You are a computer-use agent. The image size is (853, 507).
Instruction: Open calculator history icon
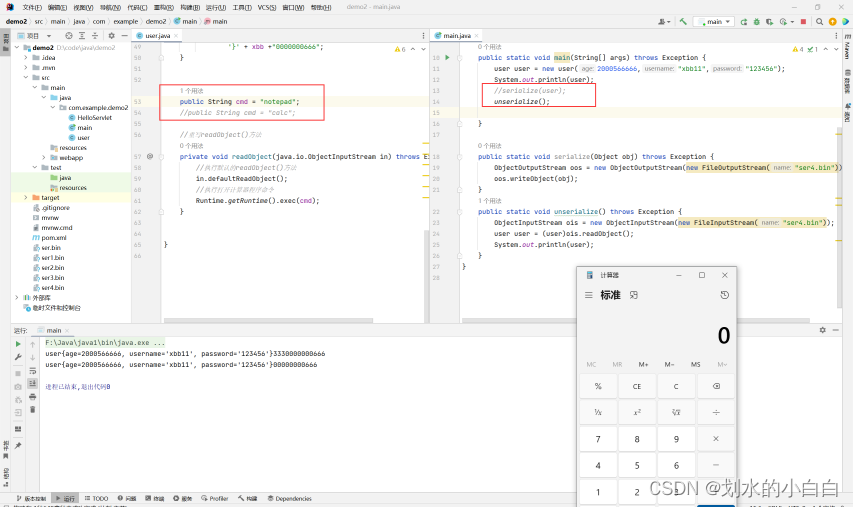point(724,295)
